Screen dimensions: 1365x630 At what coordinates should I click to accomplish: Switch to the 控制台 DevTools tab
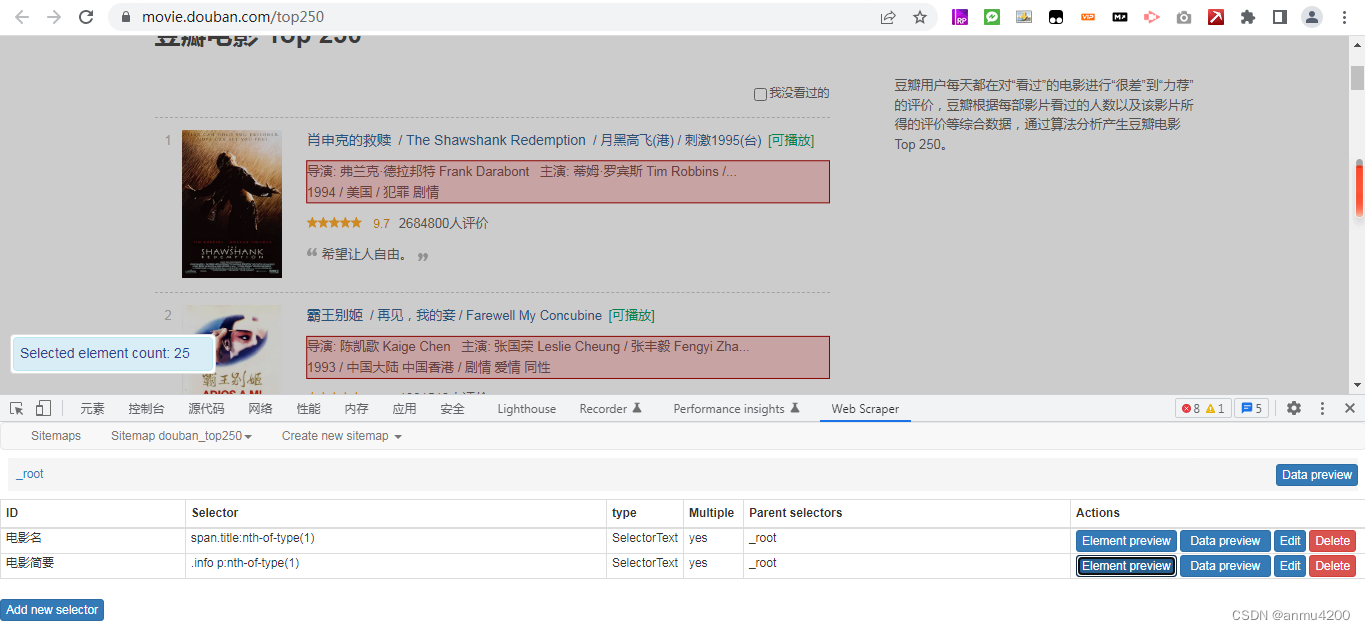tap(146, 408)
